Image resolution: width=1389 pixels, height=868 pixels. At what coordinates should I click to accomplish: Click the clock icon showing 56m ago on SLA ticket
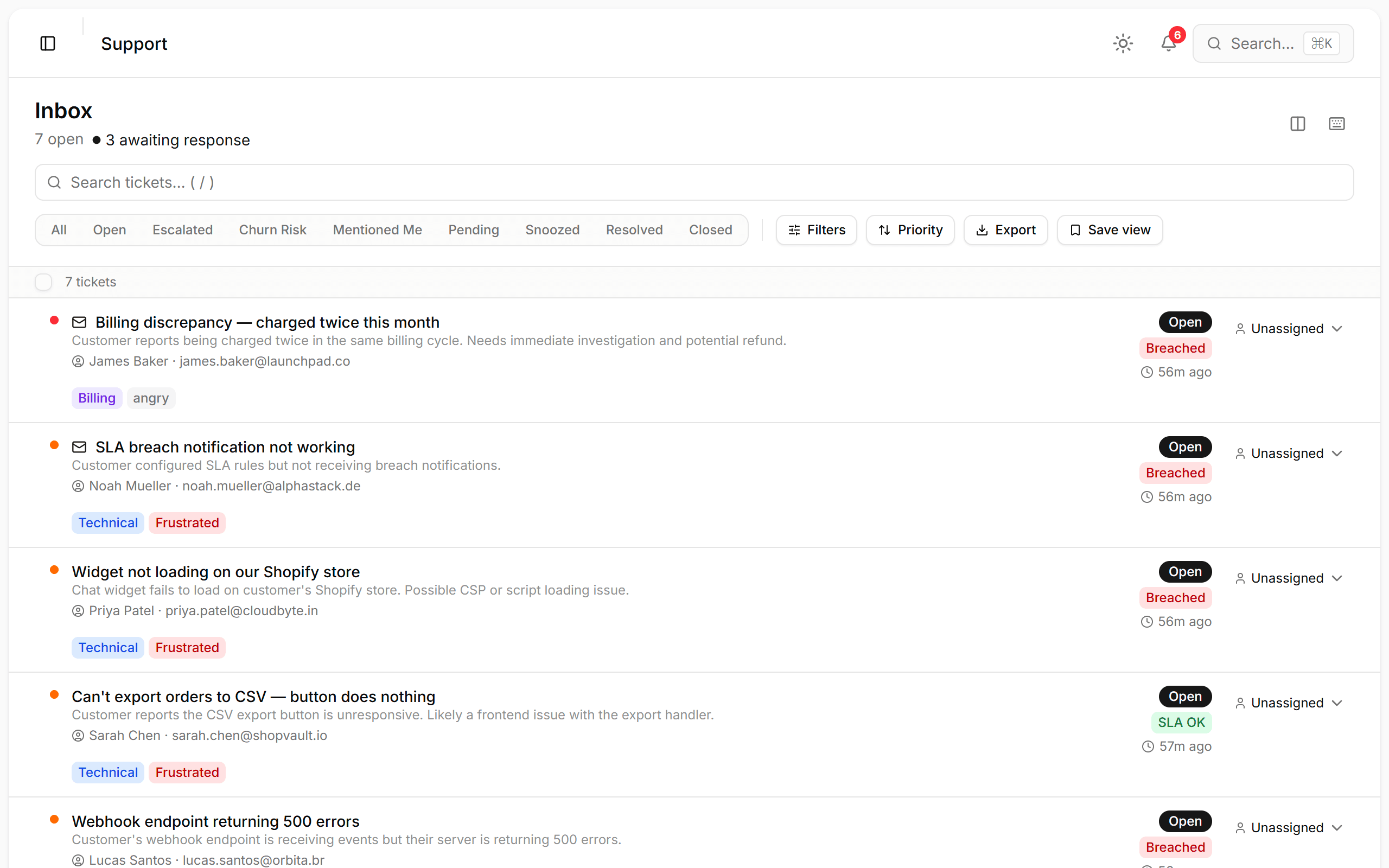pos(1148,497)
